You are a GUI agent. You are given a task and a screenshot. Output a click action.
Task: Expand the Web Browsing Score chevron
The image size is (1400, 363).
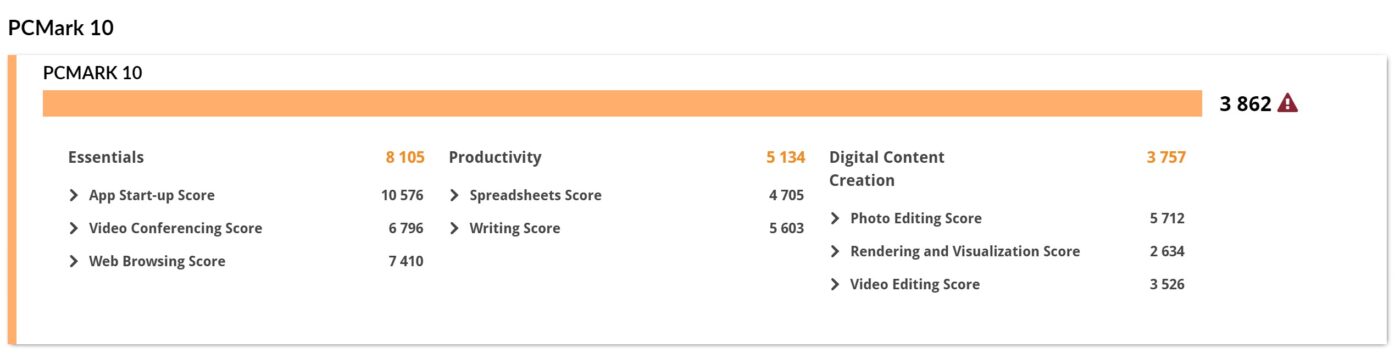(74, 261)
